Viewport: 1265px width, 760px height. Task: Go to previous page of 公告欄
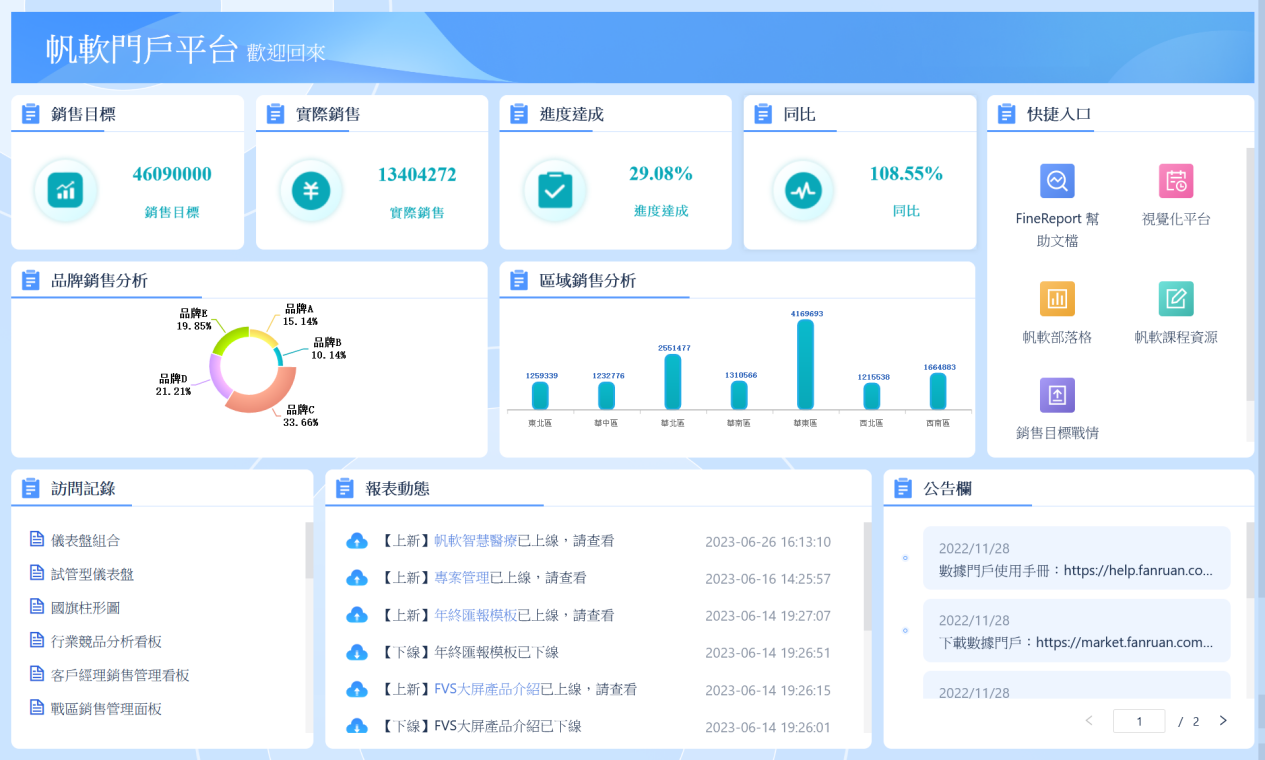(1089, 720)
